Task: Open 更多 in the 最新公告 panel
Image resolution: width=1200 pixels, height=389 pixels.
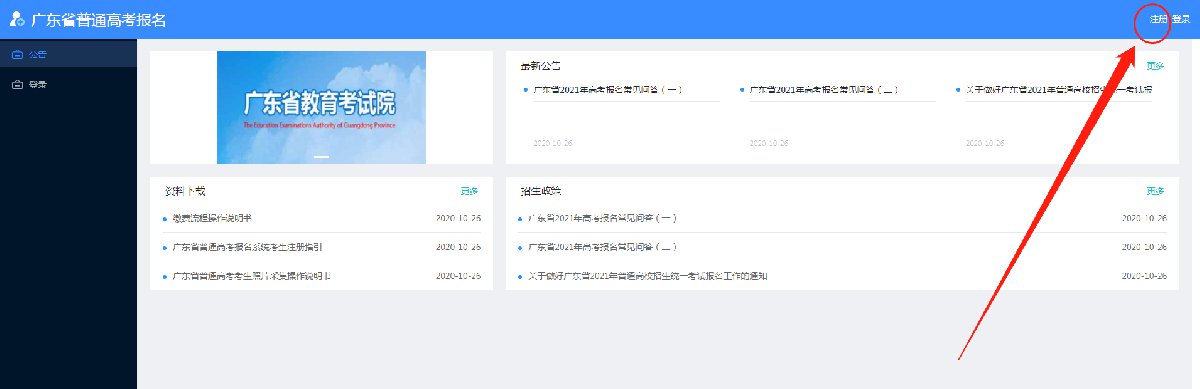Action: tap(1155, 66)
